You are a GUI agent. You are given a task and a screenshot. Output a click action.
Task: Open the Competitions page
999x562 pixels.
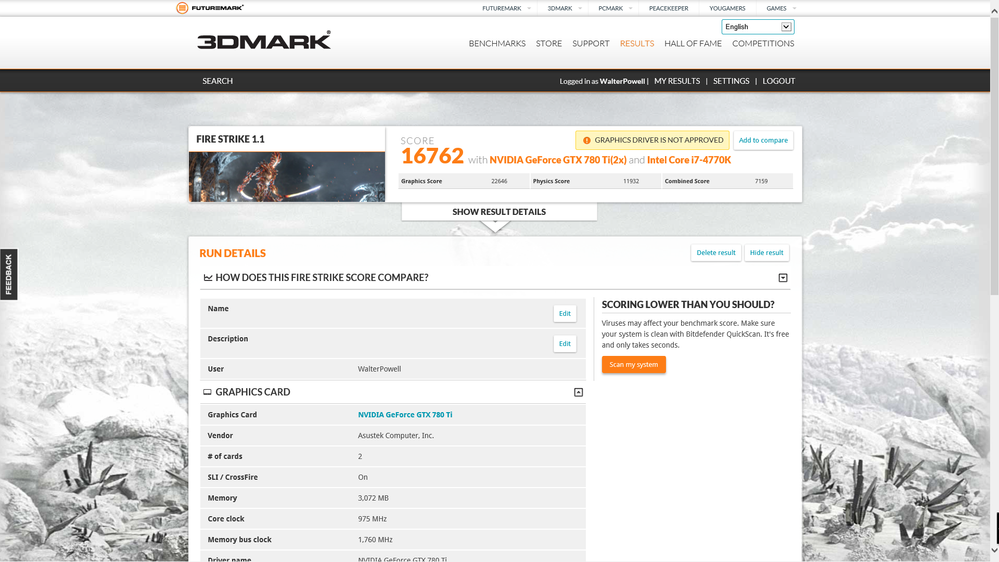(x=763, y=43)
